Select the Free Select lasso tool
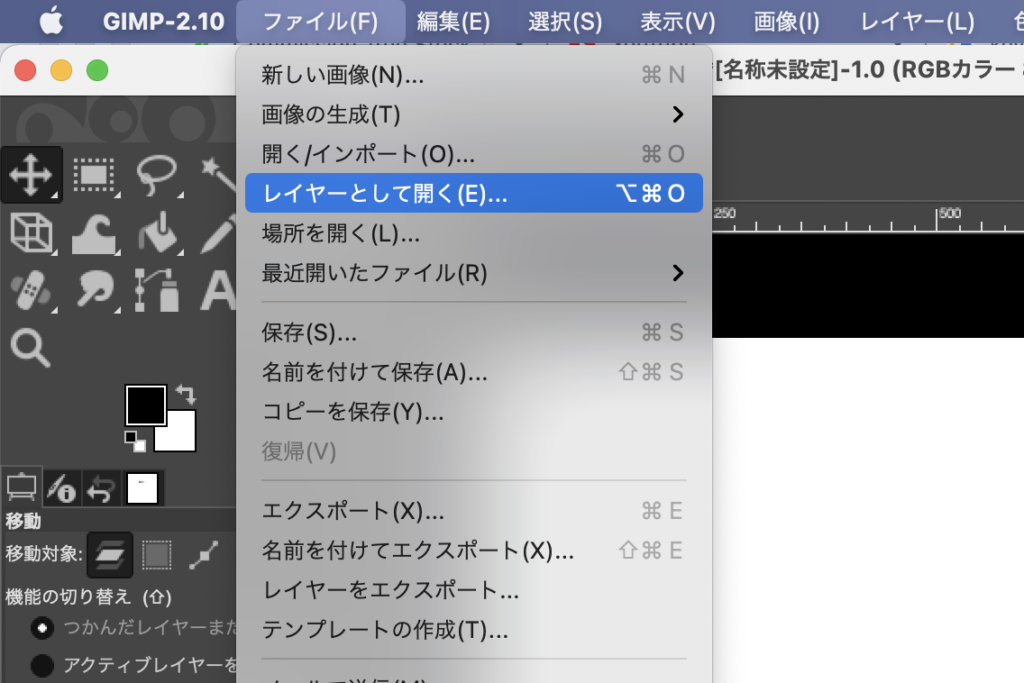The width and height of the screenshot is (1024, 683). [x=157, y=175]
